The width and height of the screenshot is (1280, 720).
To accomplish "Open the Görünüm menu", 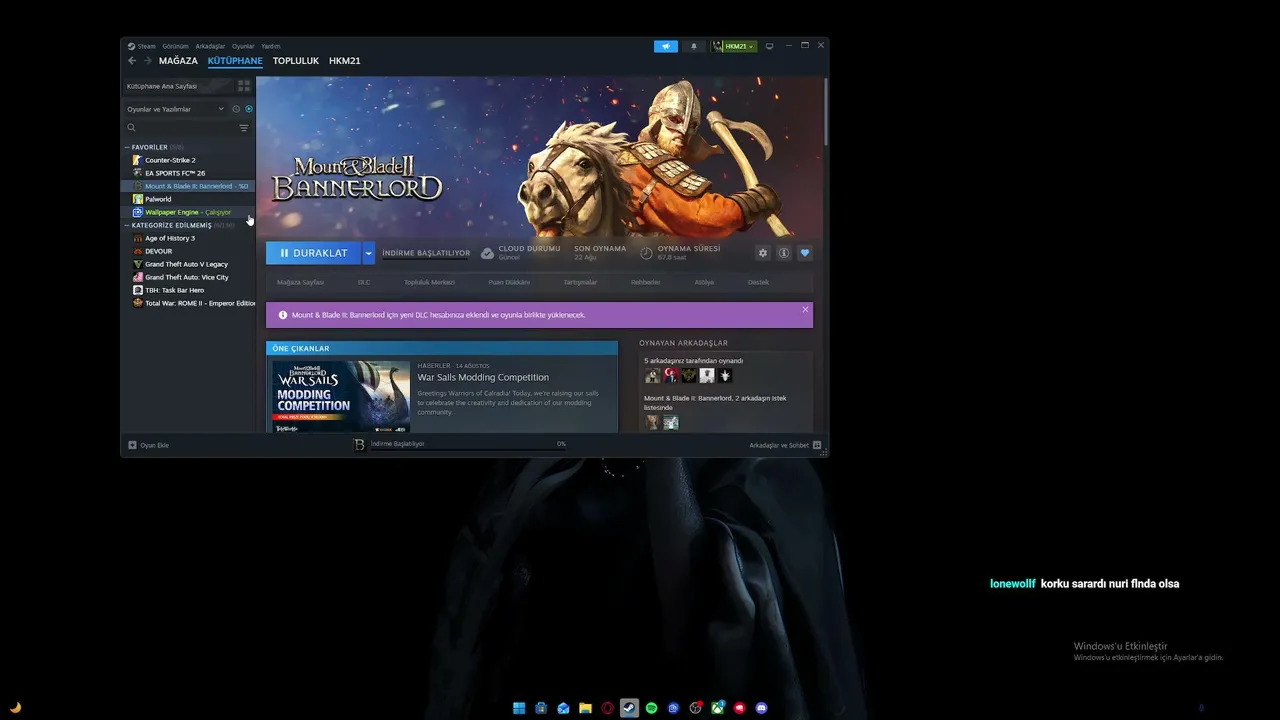I will (x=175, y=46).
